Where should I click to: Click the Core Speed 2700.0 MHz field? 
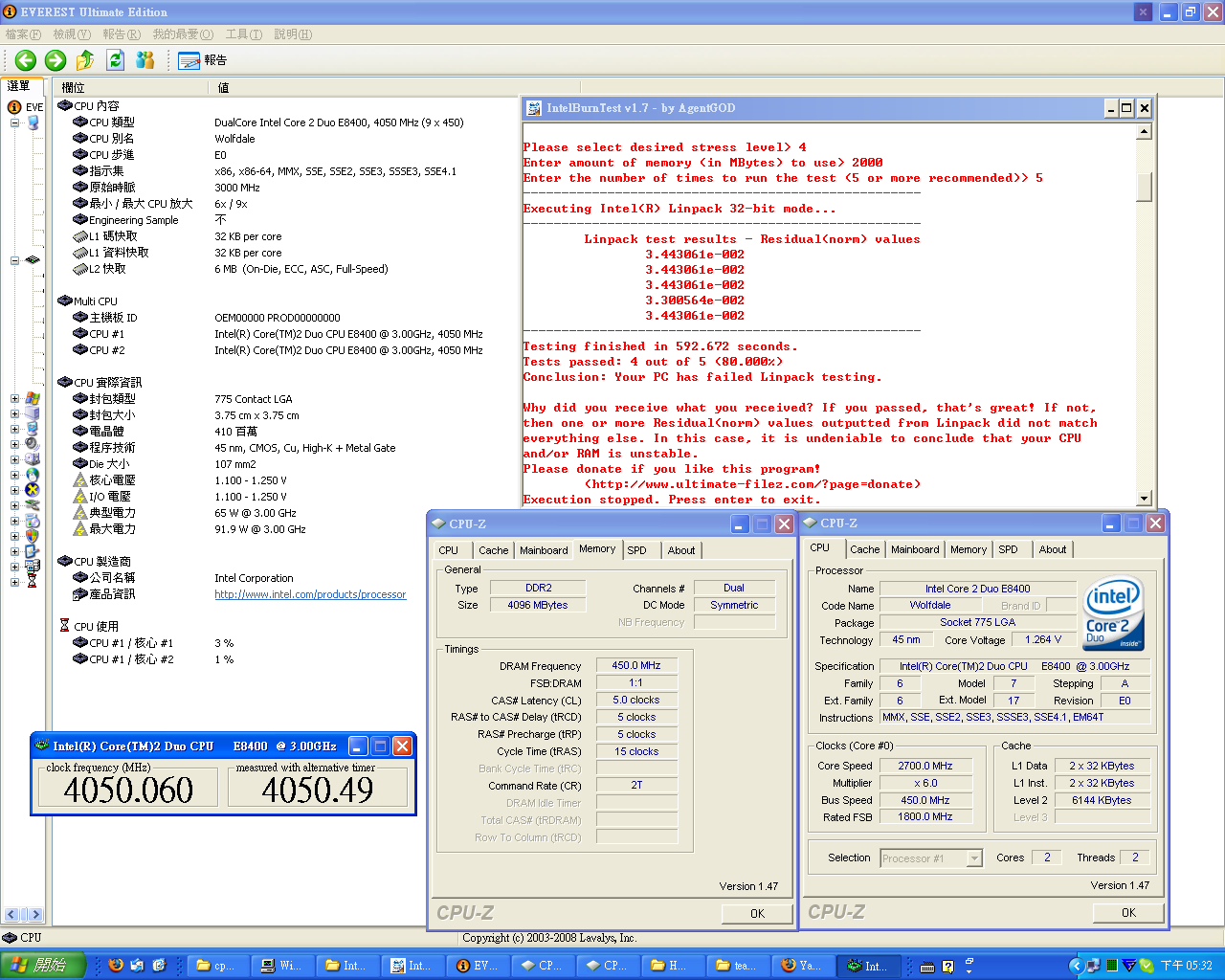pyautogui.click(x=925, y=766)
